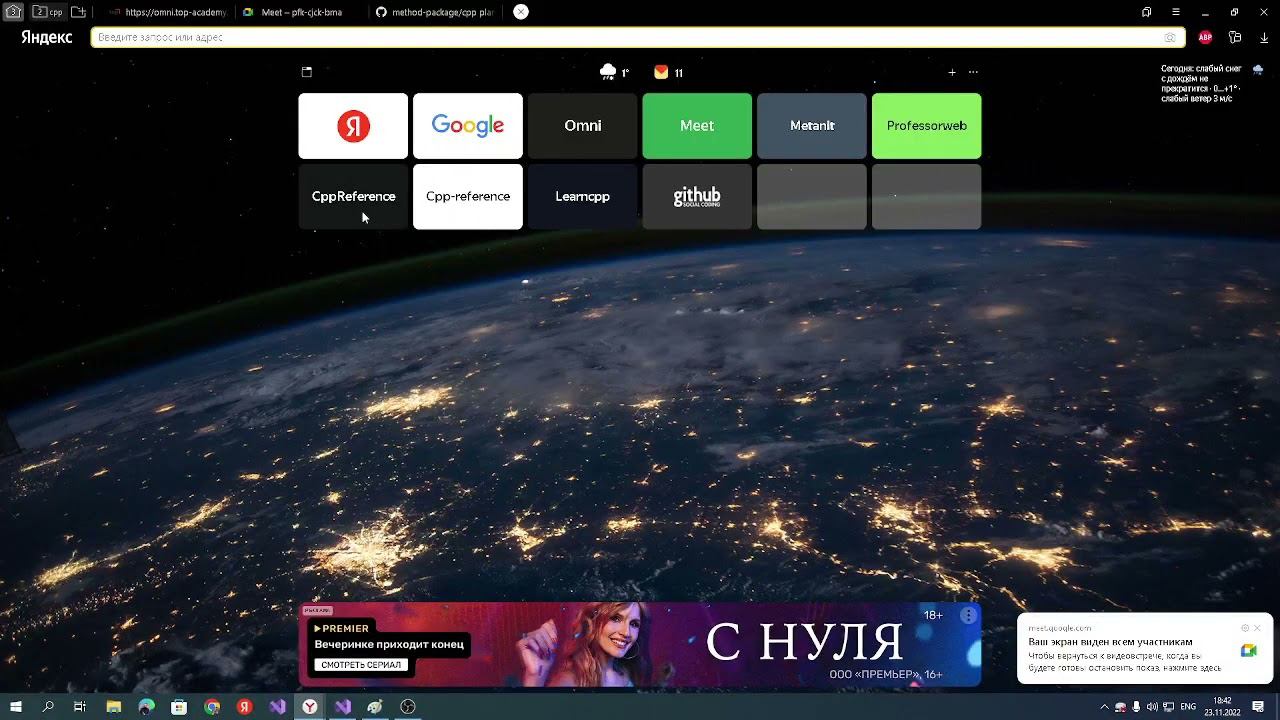Screen dimensions: 1280x720
Task: Open the Meet notification settings gear
Action: click(x=1245, y=628)
